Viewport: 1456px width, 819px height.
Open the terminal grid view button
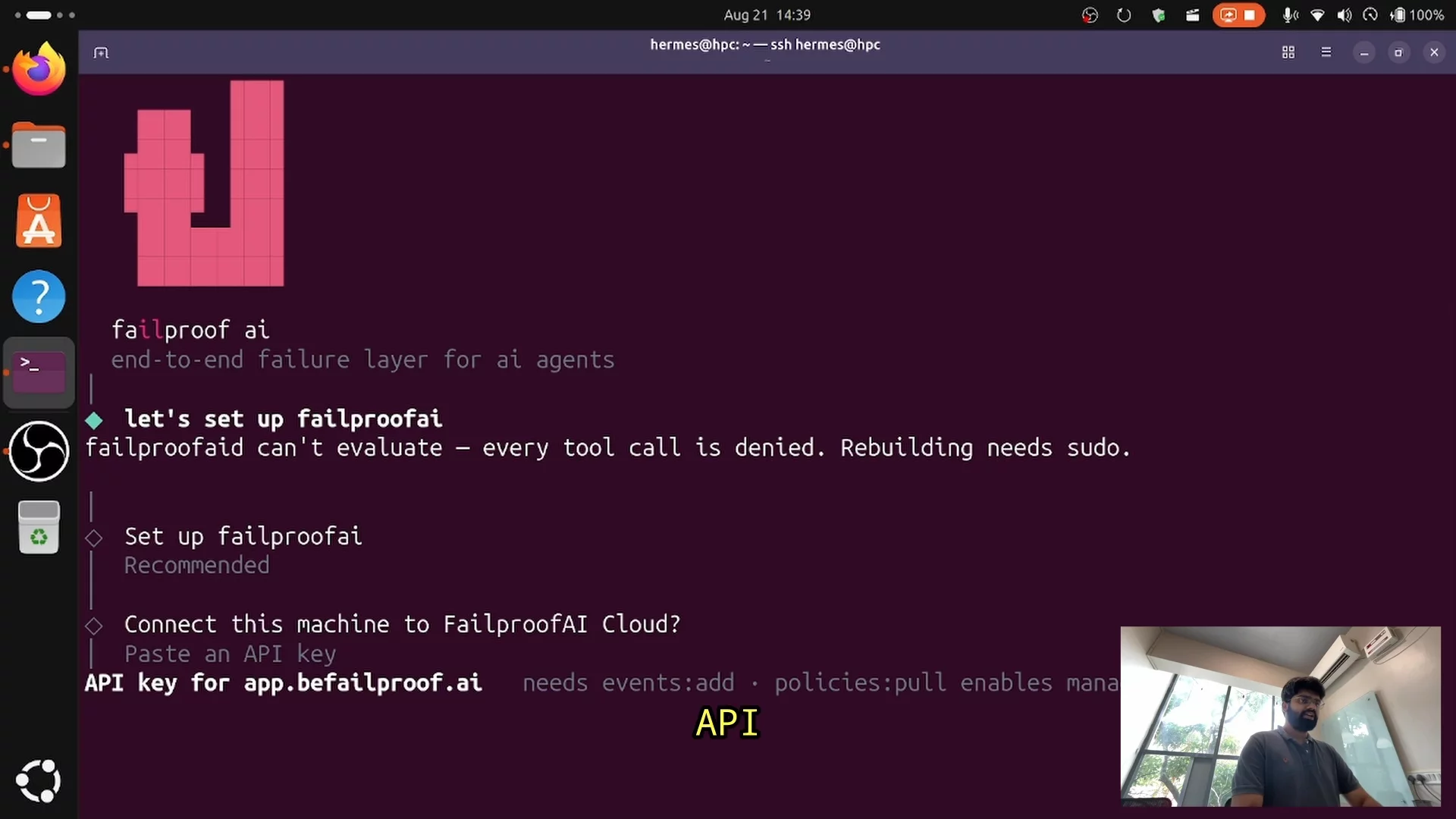(x=1288, y=52)
